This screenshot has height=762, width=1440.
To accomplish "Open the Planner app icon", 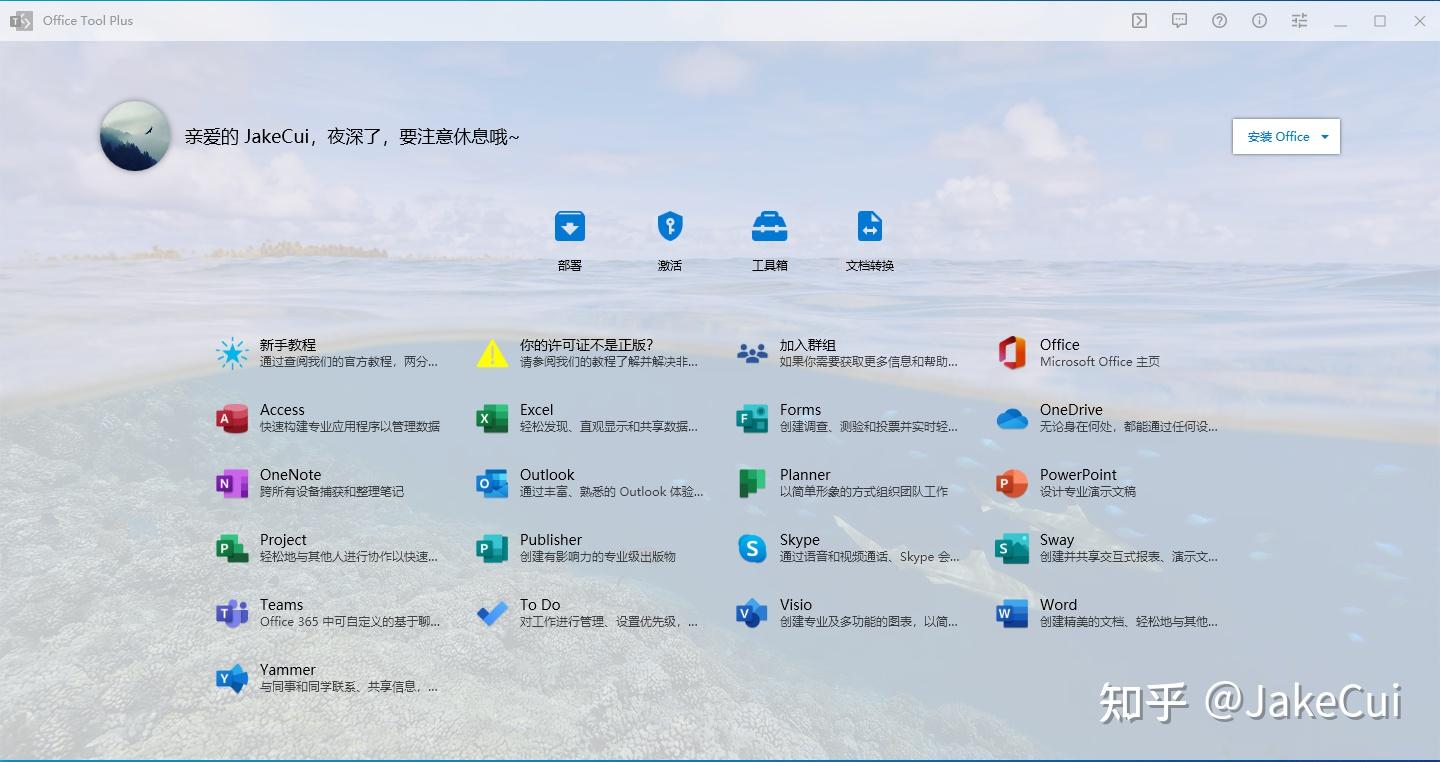I will coord(752,483).
